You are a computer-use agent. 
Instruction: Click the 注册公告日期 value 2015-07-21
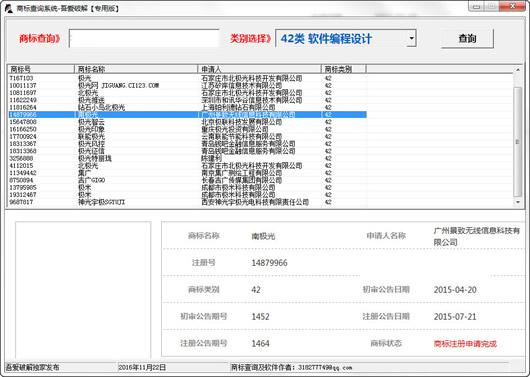click(x=455, y=317)
